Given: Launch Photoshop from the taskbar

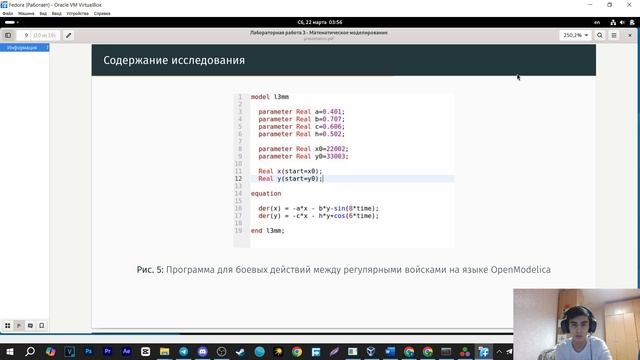Looking at the screenshot, I should [x=89, y=351].
